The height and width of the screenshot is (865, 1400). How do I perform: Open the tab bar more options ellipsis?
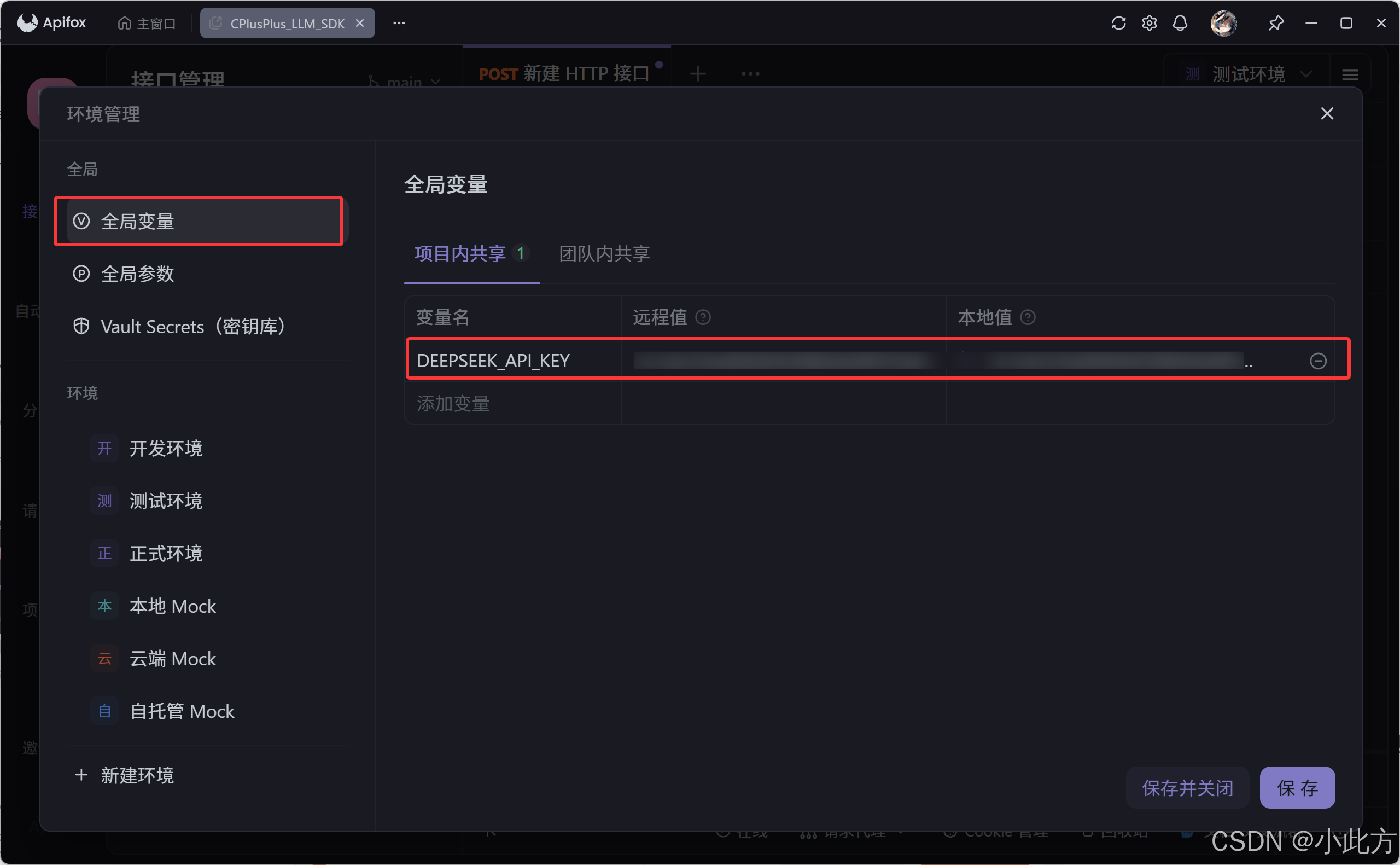750,73
